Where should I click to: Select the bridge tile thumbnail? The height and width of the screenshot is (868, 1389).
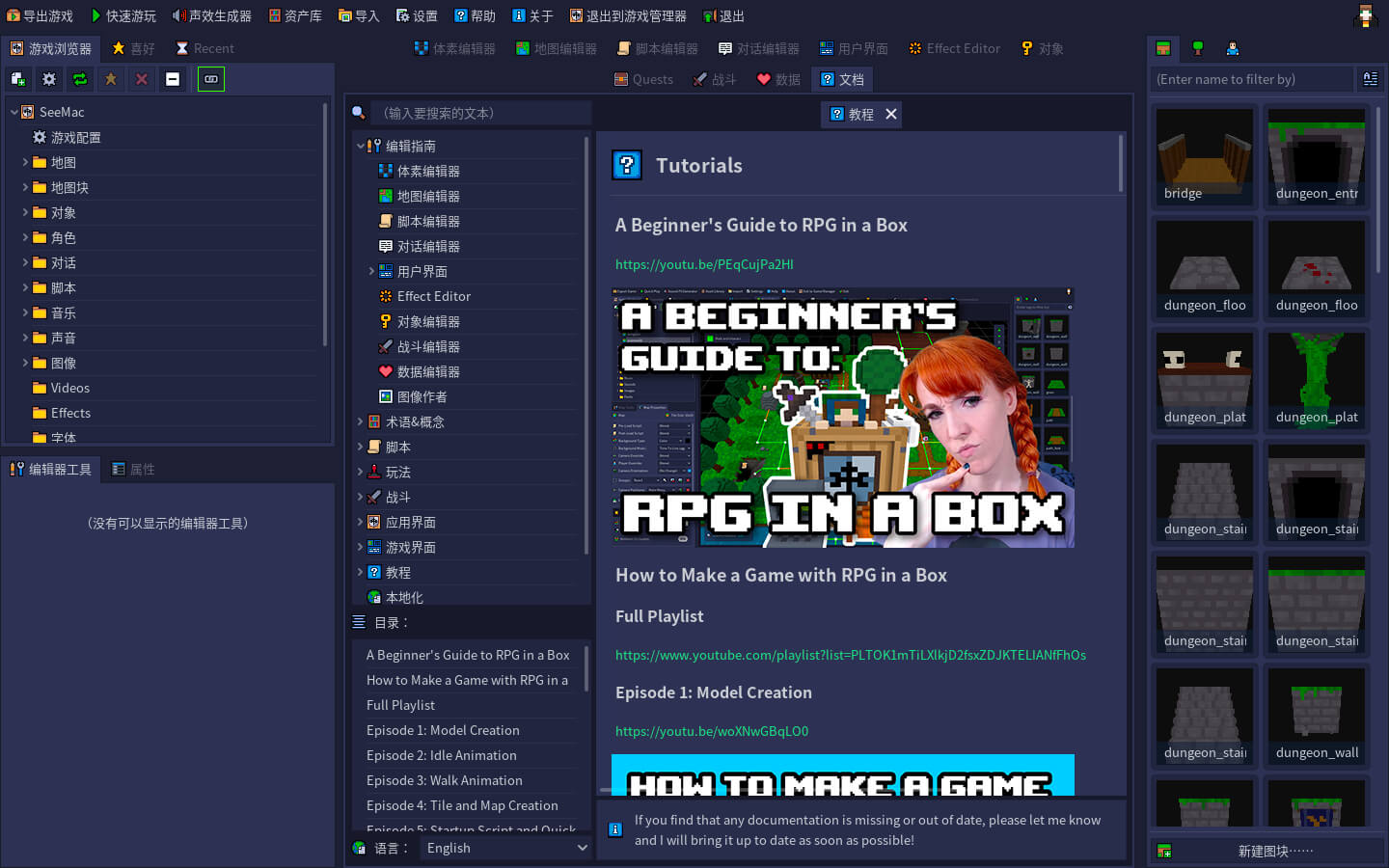(x=1205, y=156)
